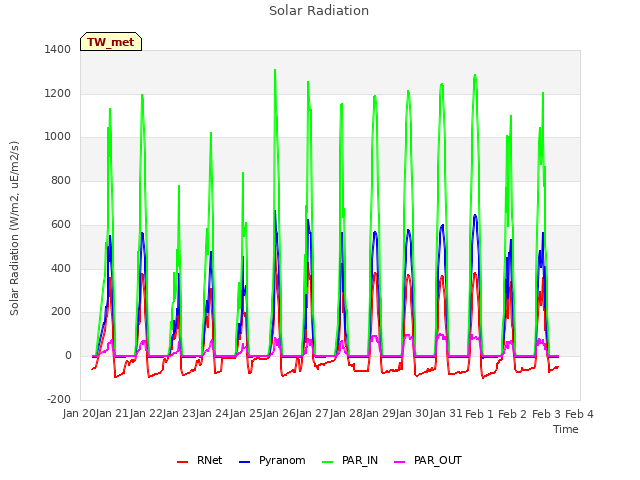Click the Jan 24 x-axis label
The height and width of the screenshot is (480, 640).
click(213, 414)
